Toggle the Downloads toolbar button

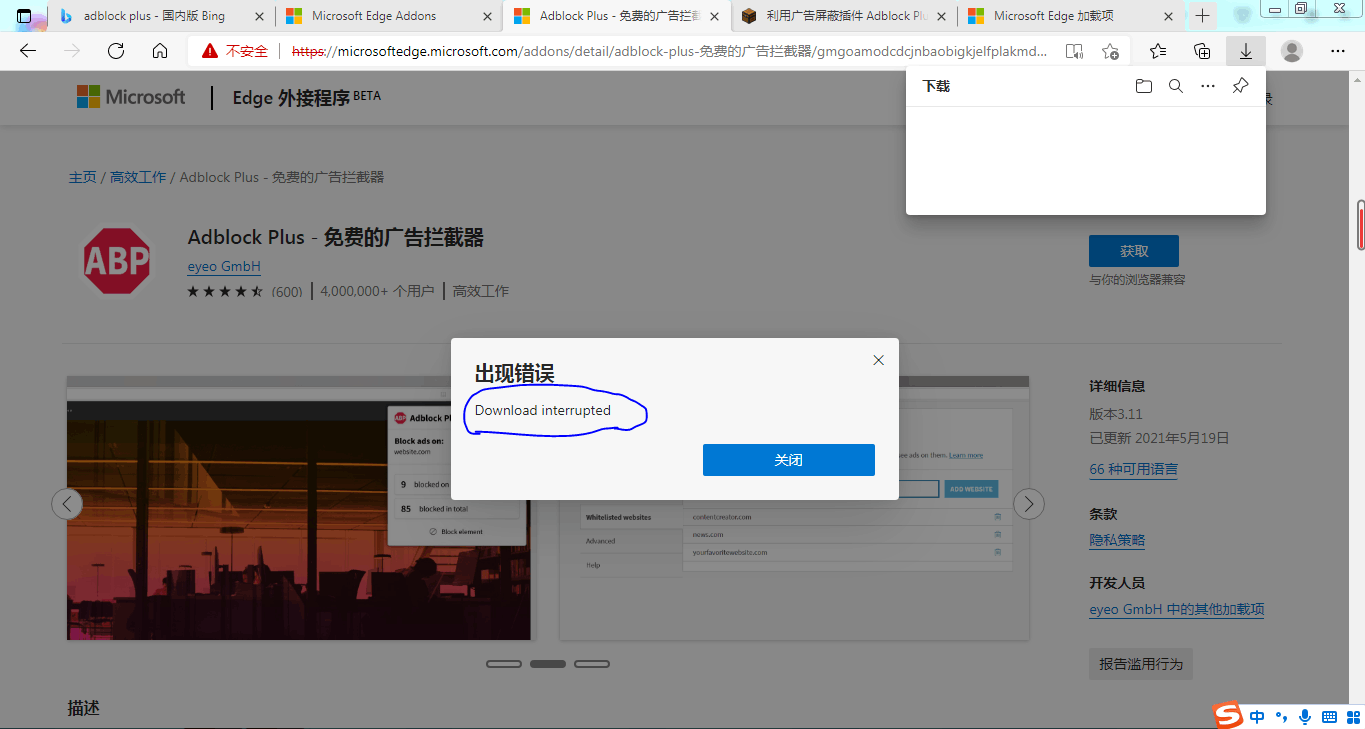coord(1246,51)
